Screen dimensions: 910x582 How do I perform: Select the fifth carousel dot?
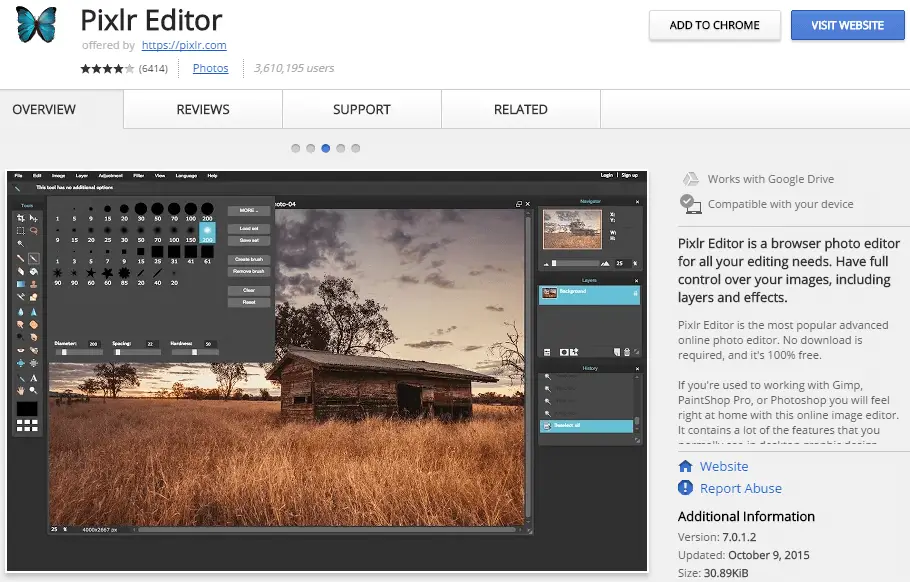(356, 149)
